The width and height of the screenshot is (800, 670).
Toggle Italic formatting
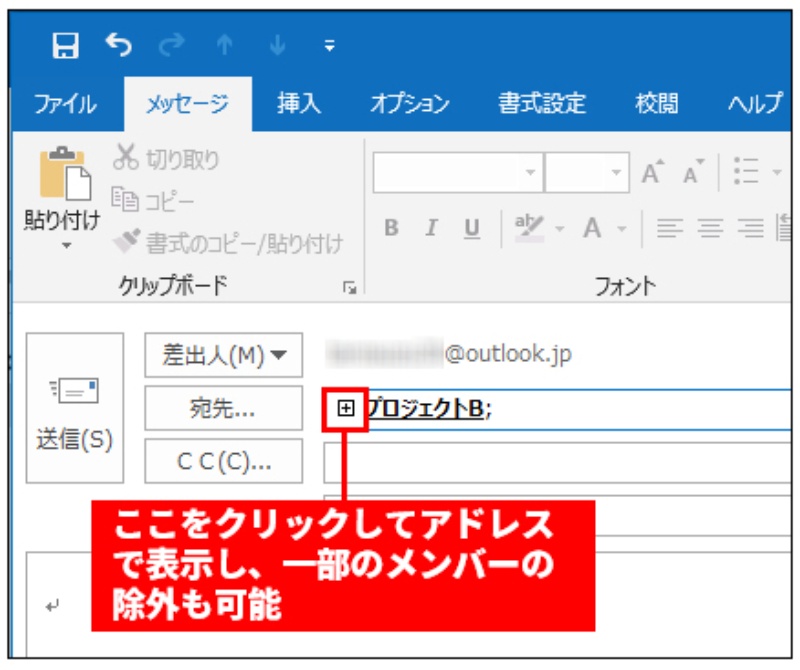pos(431,228)
